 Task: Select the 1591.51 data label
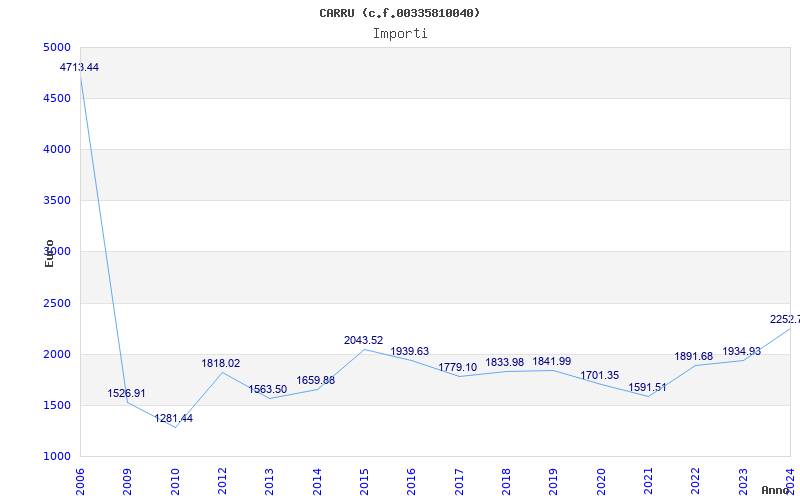click(x=647, y=387)
